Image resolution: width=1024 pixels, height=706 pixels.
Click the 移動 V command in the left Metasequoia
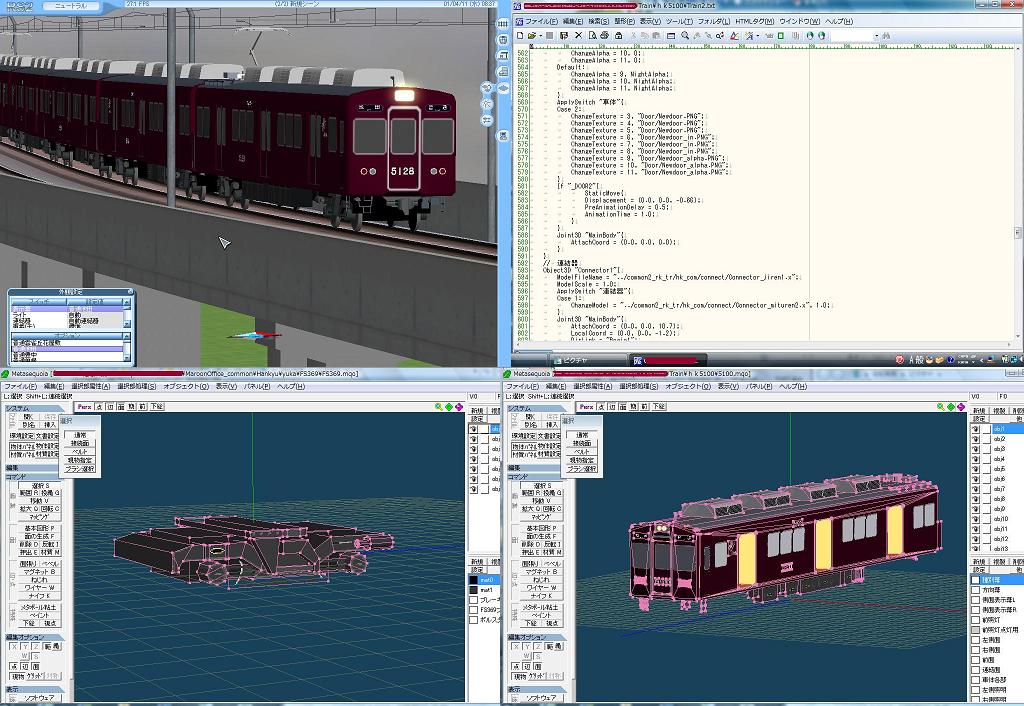coord(39,501)
